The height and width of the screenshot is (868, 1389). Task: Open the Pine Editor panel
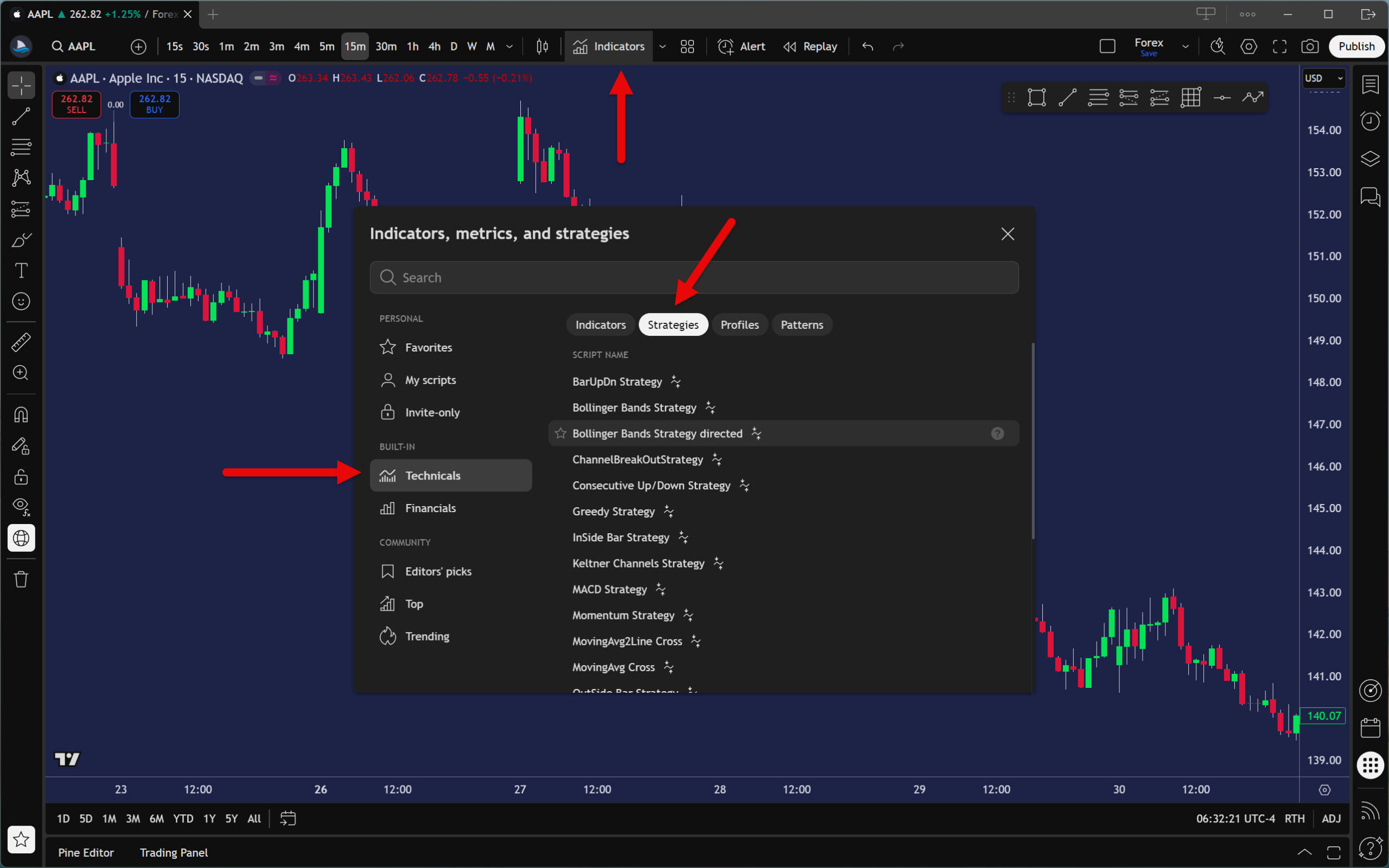click(x=86, y=852)
